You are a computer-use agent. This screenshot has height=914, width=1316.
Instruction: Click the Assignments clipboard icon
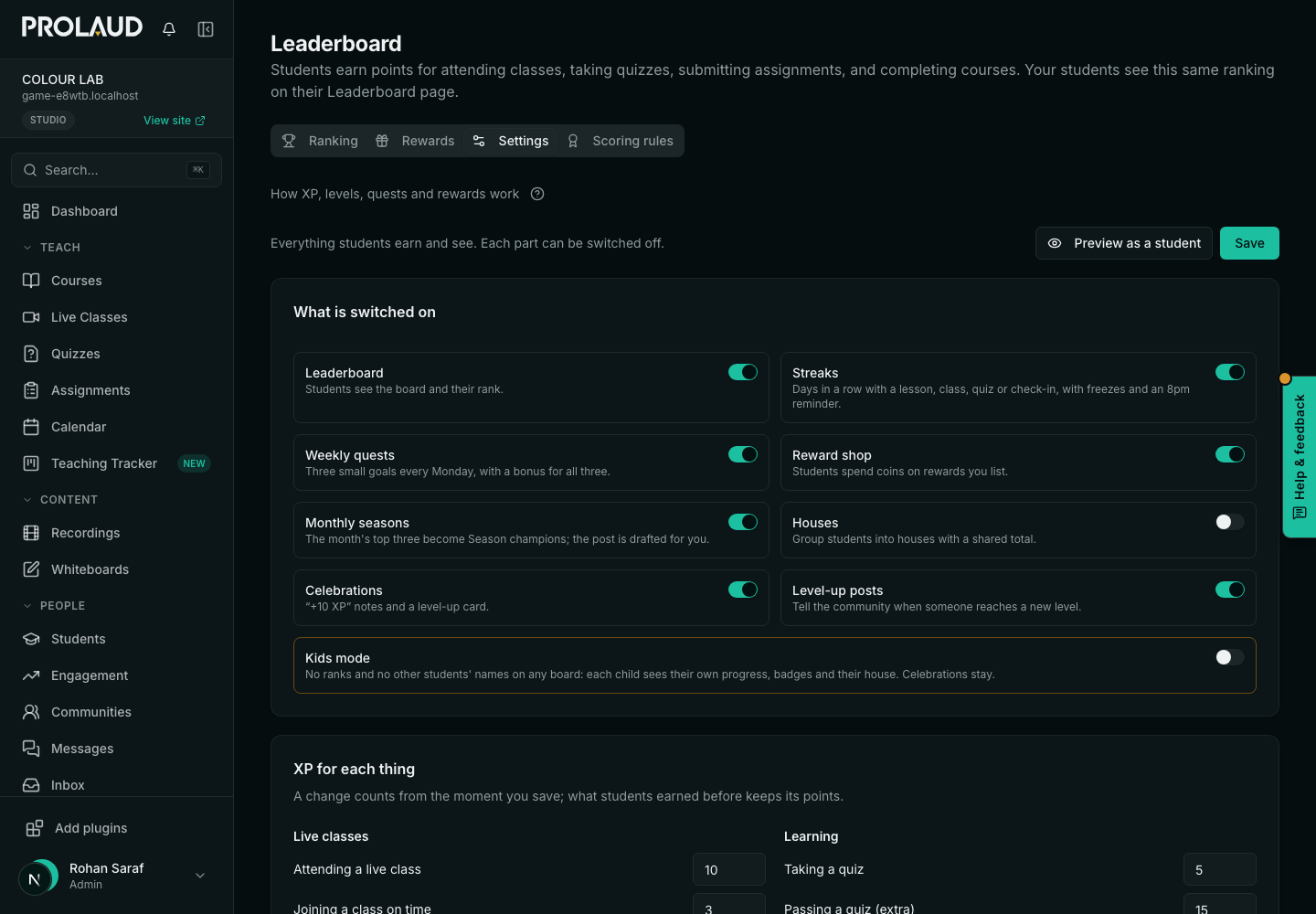31,390
